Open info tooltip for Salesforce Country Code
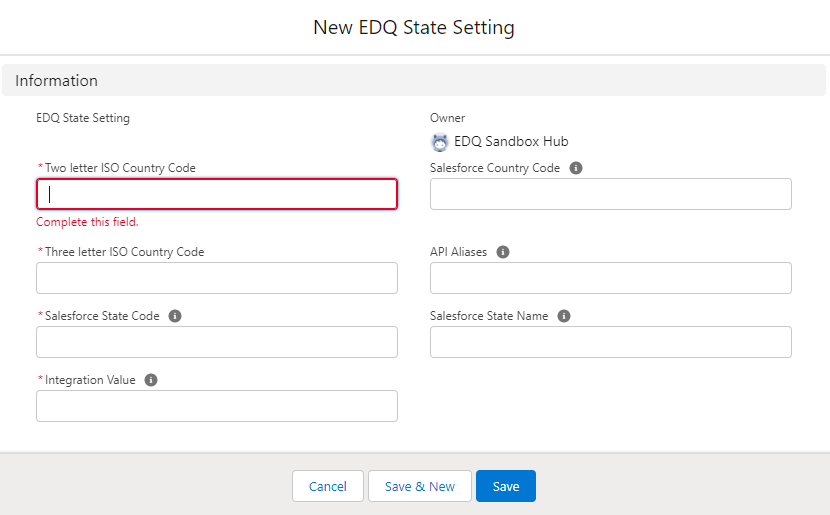The image size is (830, 515). coord(576,168)
